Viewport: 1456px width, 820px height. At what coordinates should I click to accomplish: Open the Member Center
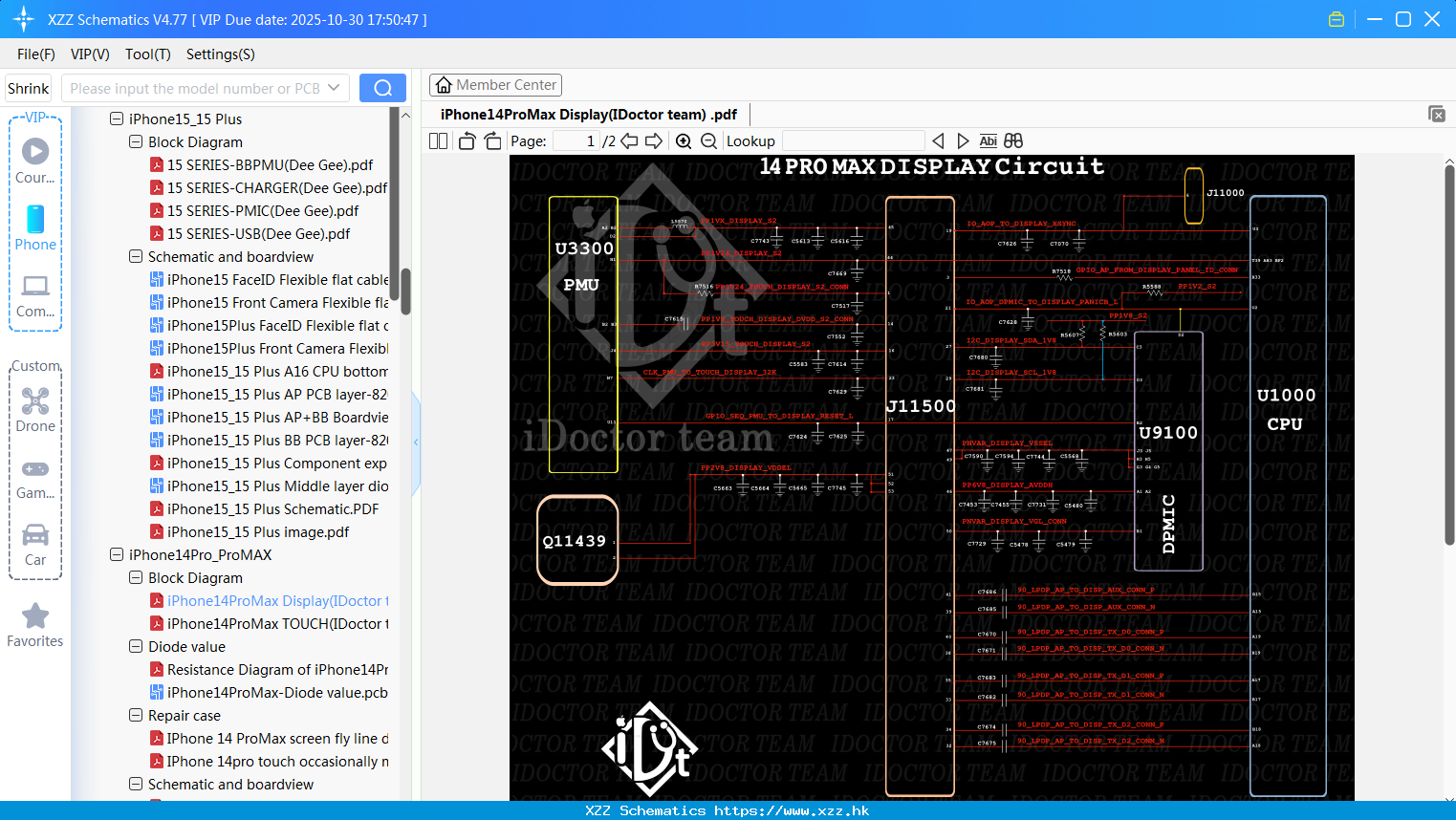click(495, 85)
